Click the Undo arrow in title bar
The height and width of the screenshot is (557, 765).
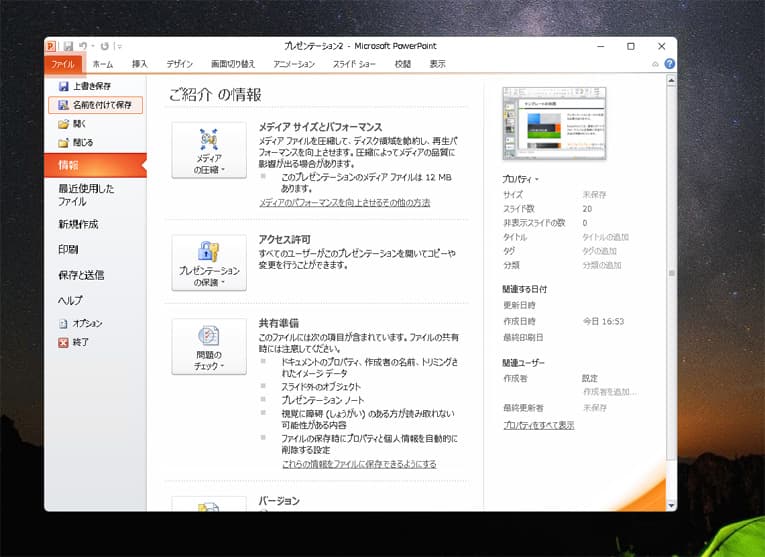click(x=82, y=46)
